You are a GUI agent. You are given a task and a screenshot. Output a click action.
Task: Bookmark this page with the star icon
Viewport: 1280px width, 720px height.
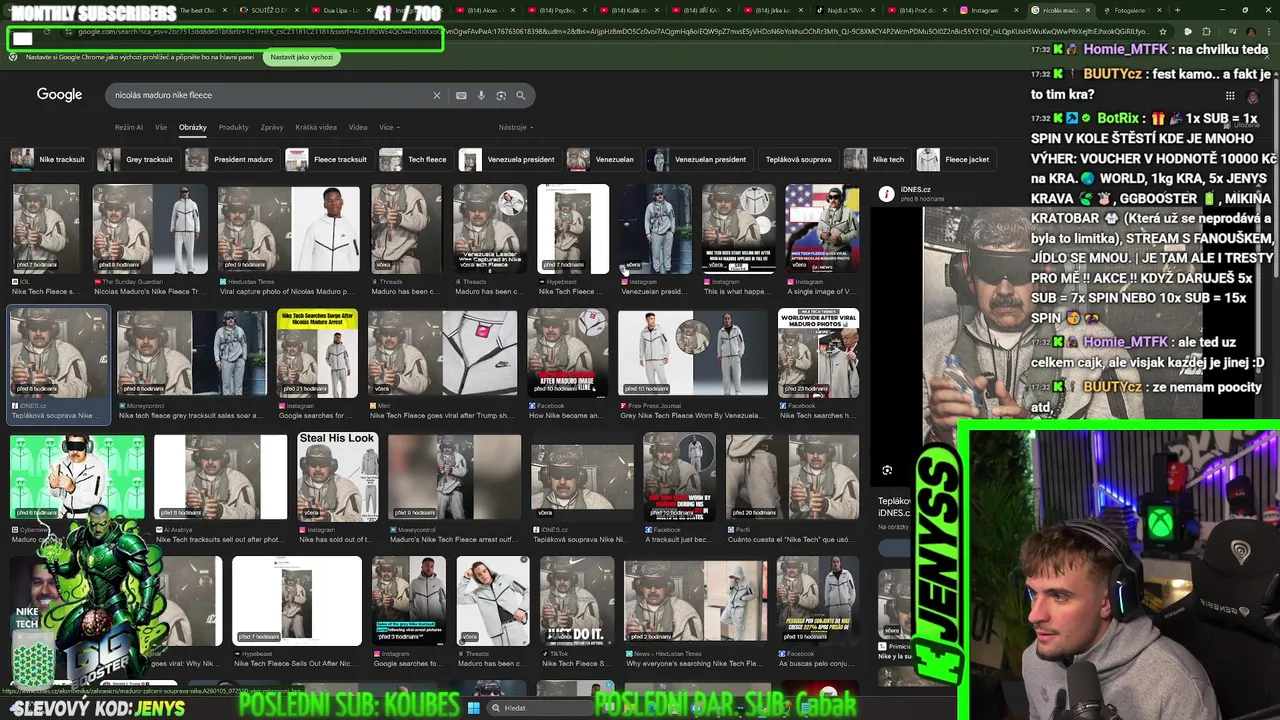click(1162, 32)
